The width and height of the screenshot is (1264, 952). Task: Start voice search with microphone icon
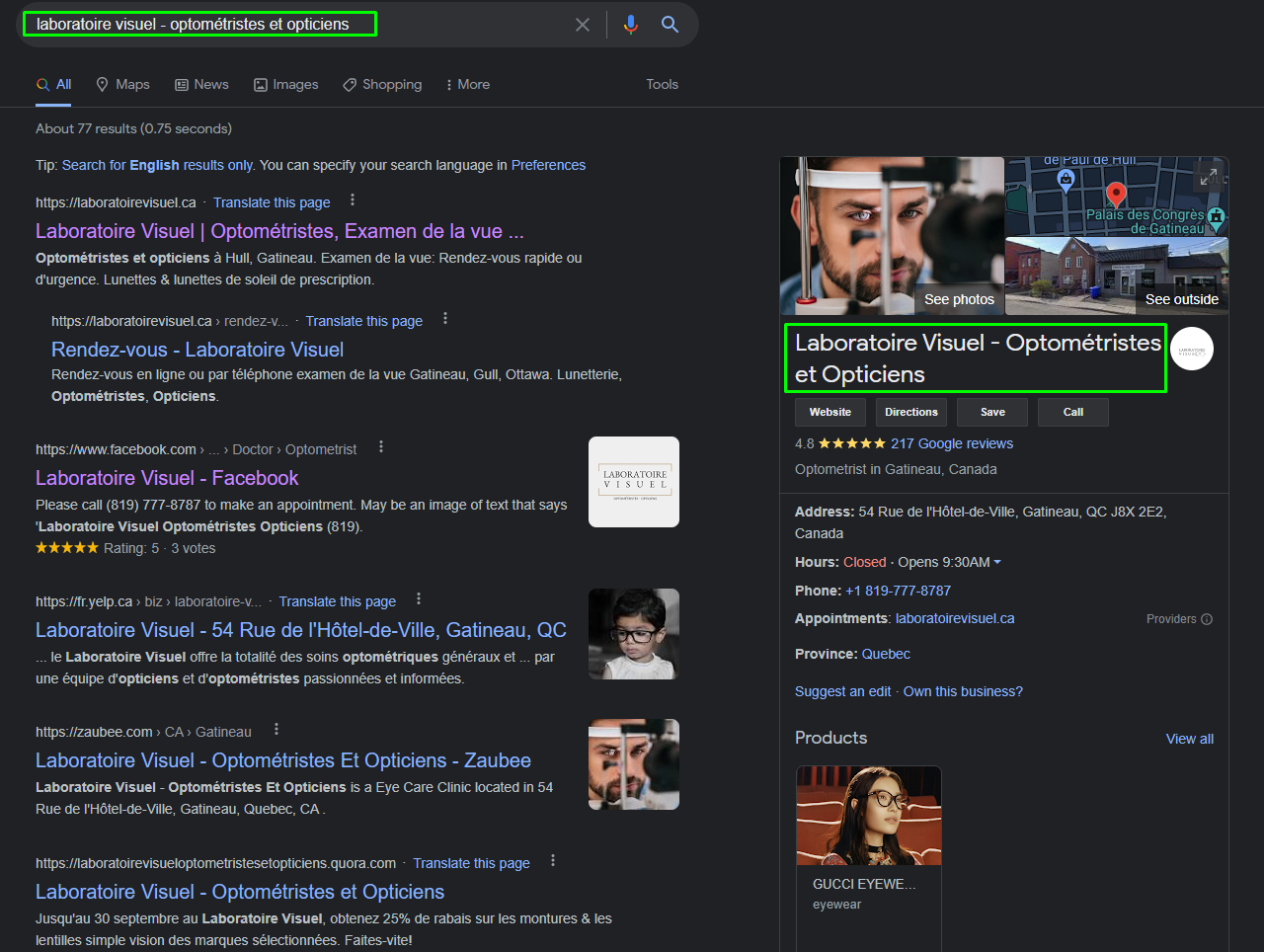pos(631,25)
